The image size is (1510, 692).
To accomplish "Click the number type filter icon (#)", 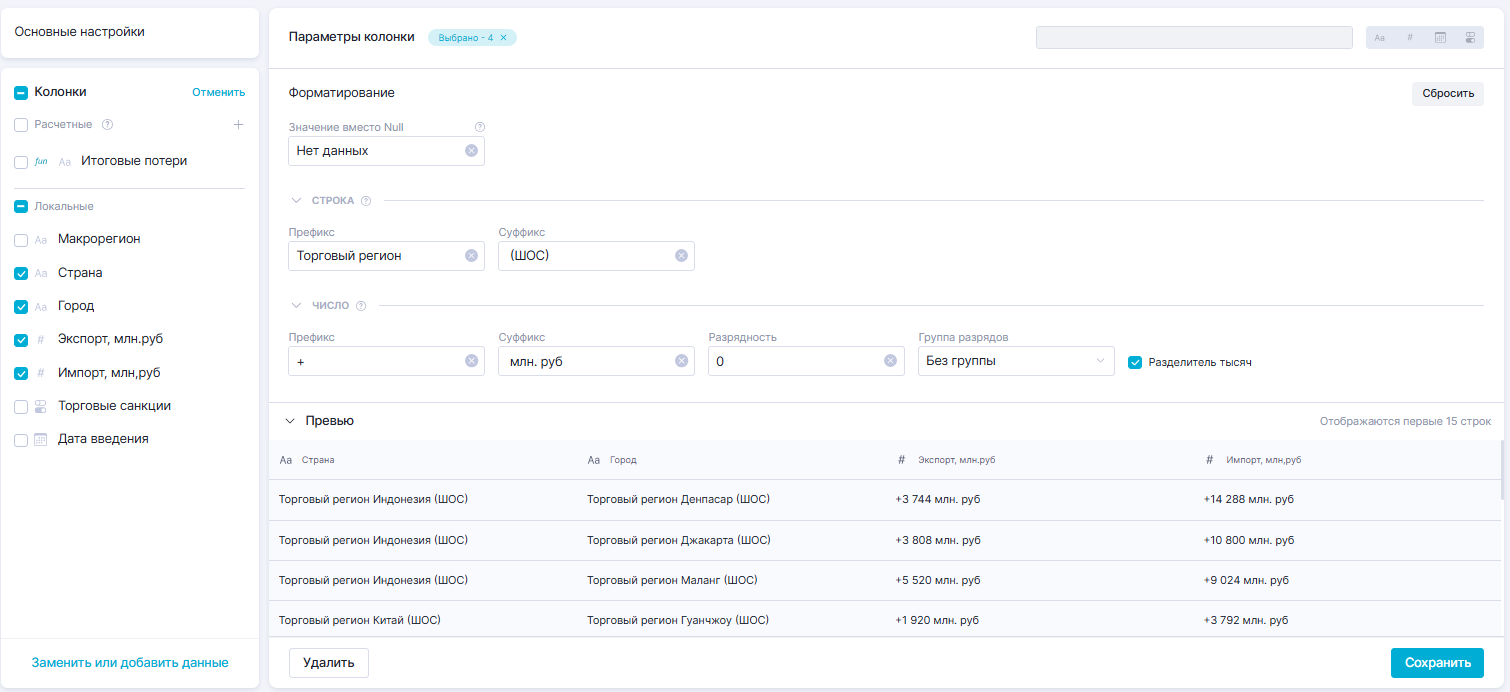I will coord(1410,38).
